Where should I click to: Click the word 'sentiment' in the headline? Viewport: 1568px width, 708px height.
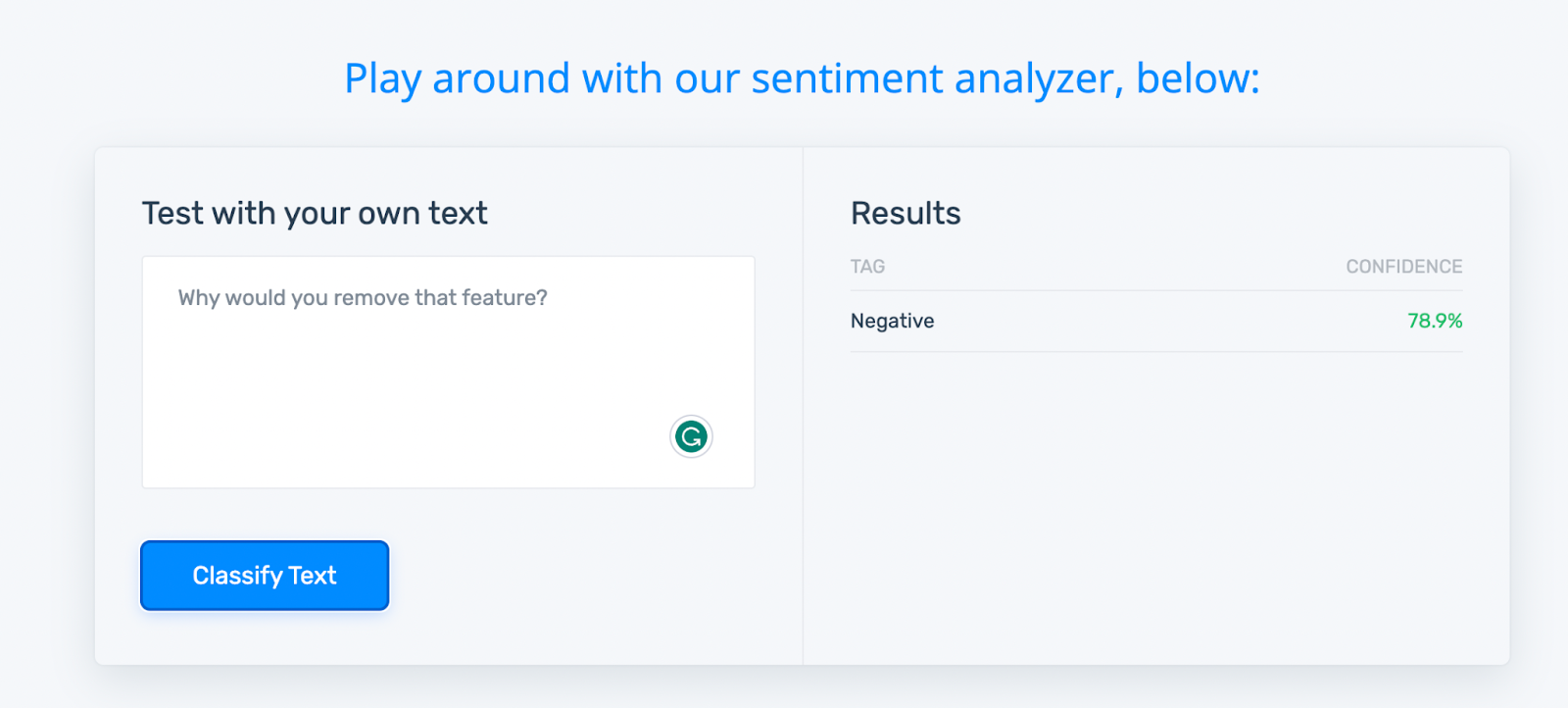point(846,78)
